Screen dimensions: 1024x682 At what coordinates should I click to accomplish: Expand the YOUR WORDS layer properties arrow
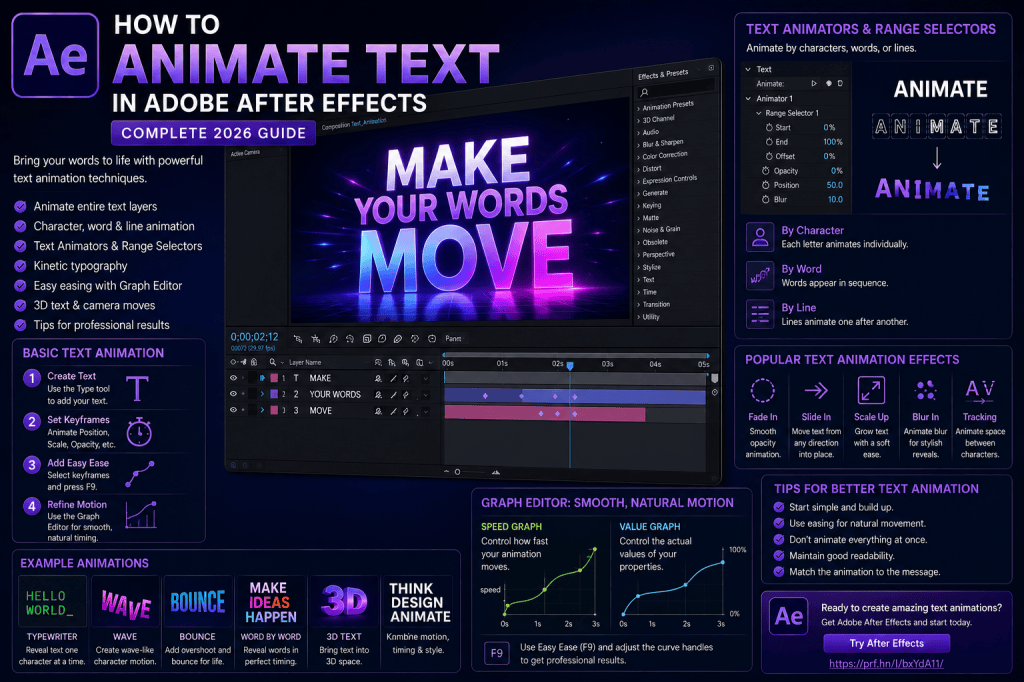tap(263, 394)
